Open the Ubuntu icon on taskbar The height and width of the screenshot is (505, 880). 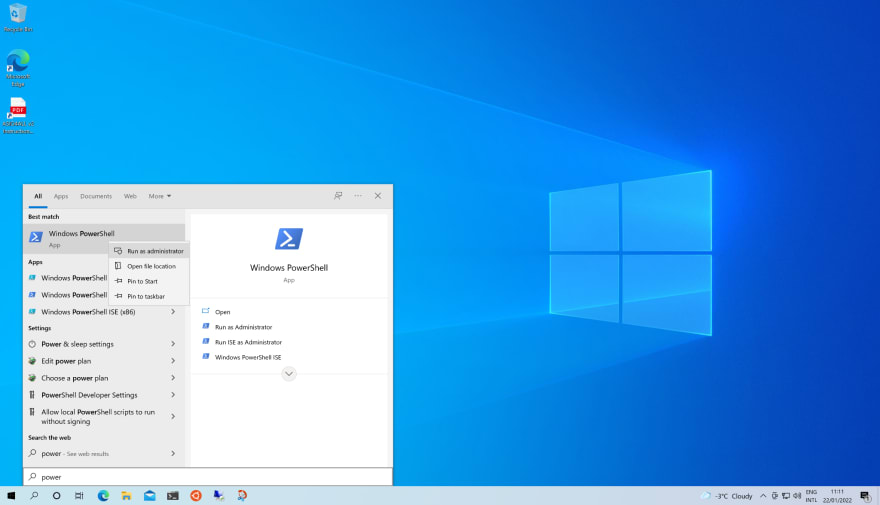pyautogui.click(x=196, y=495)
